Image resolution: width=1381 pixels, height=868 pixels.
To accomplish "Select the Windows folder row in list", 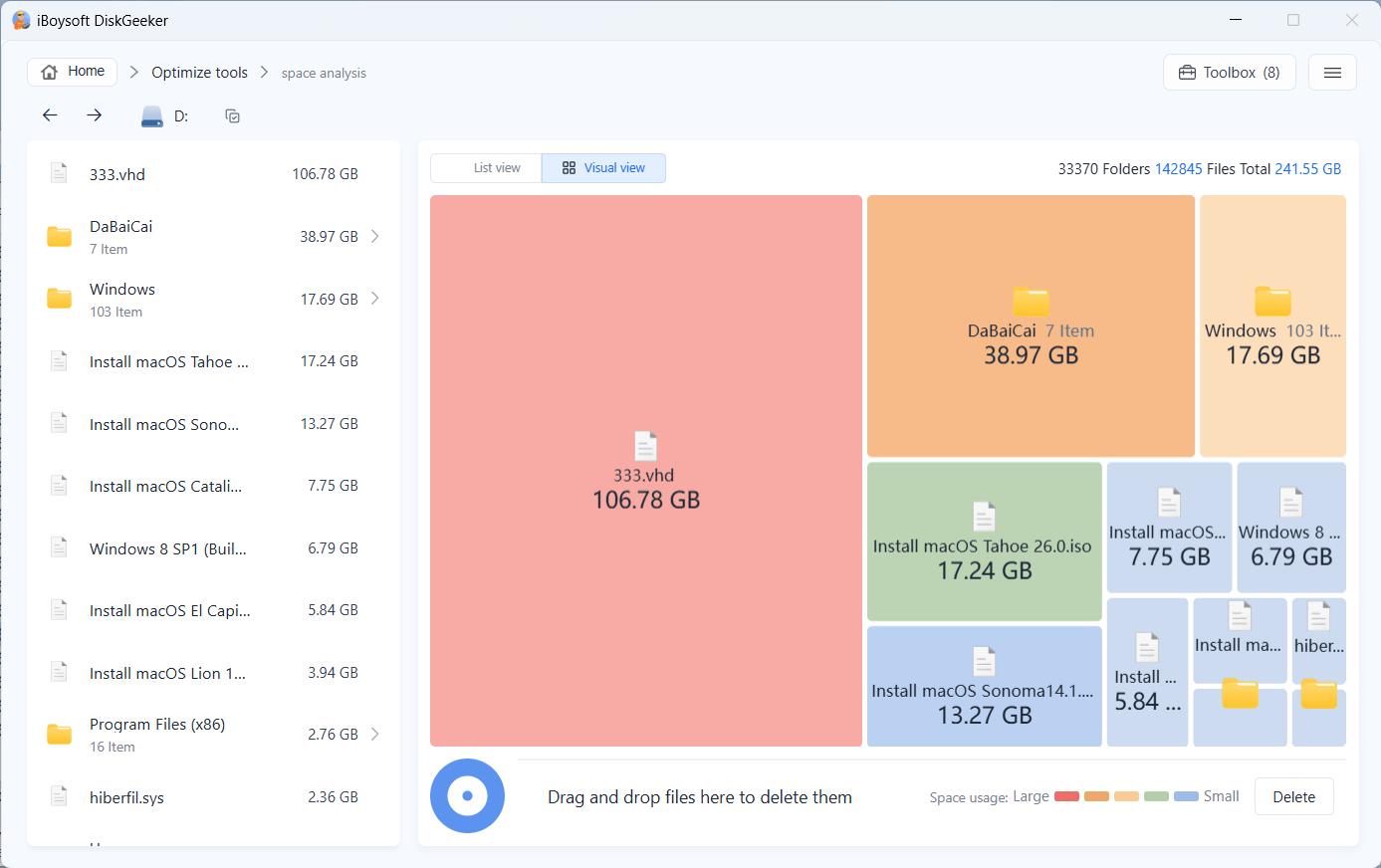I will pyautogui.click(x=213, y=299).
